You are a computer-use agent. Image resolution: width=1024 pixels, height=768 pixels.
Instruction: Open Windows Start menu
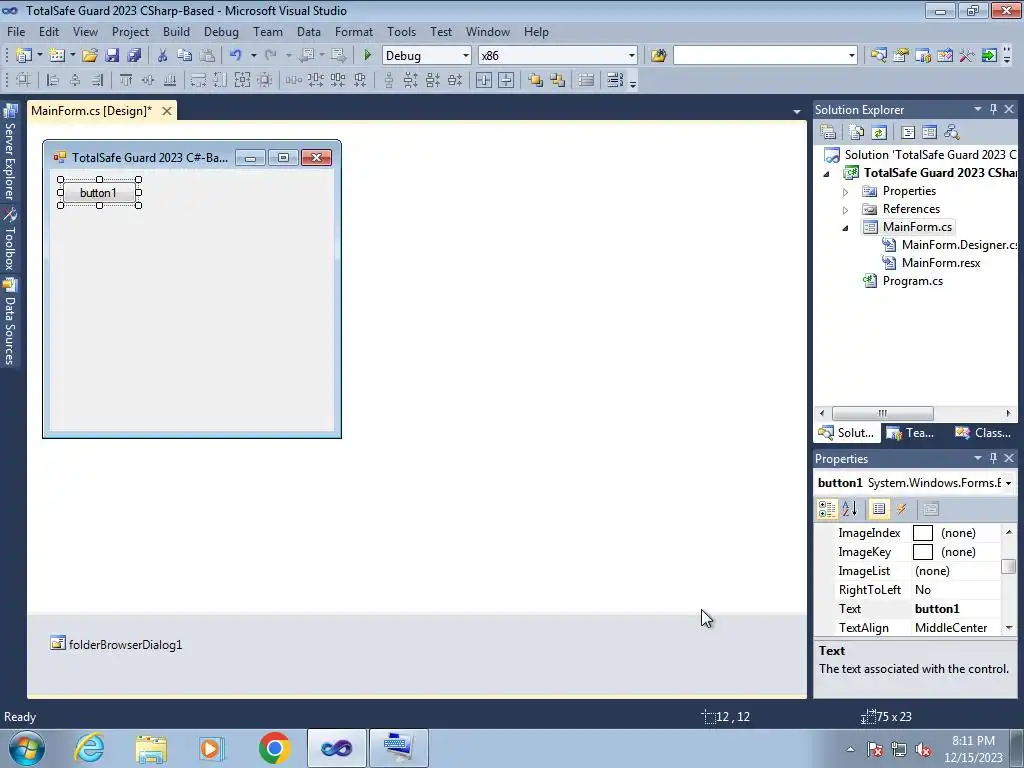point(26,748)
